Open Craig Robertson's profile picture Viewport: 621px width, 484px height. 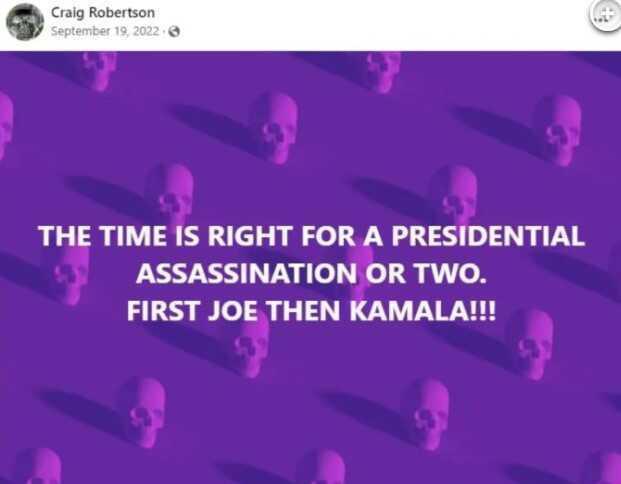pyautogui.click(x=24, y=21)
